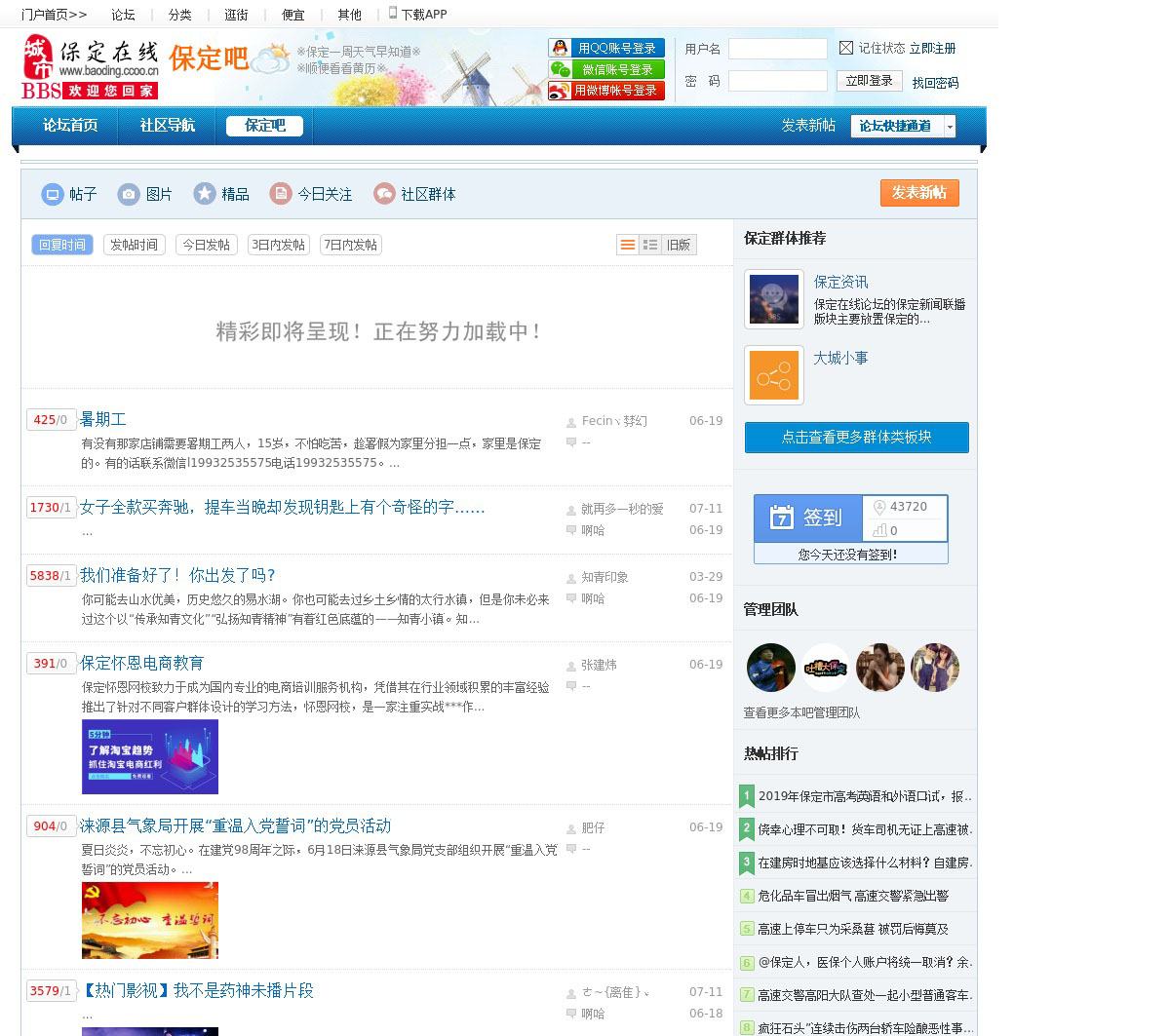Image resolution: width=1170 pixels, height=1036 pixels.
Task: Expand the 论坛快捷通道 dropdown
Action: click(950, 126)
